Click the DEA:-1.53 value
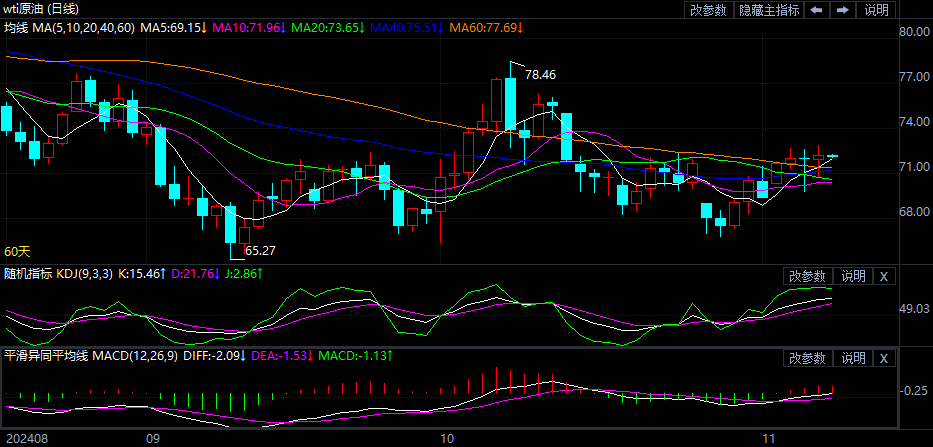This screenshot has height=447, width=933. (x=283, y=357)
